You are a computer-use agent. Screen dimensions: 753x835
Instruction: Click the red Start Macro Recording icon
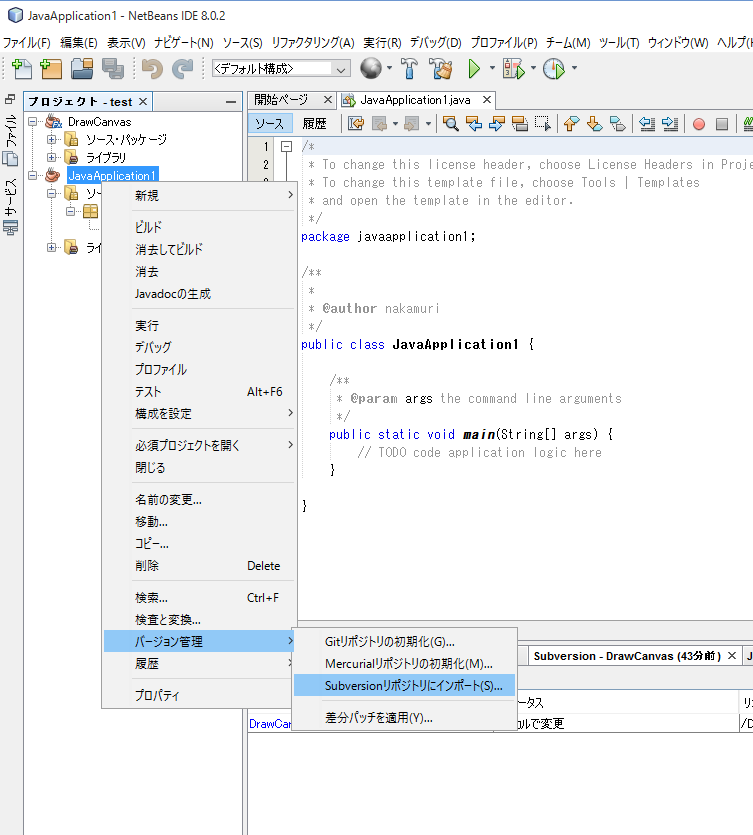coord(699,125)
